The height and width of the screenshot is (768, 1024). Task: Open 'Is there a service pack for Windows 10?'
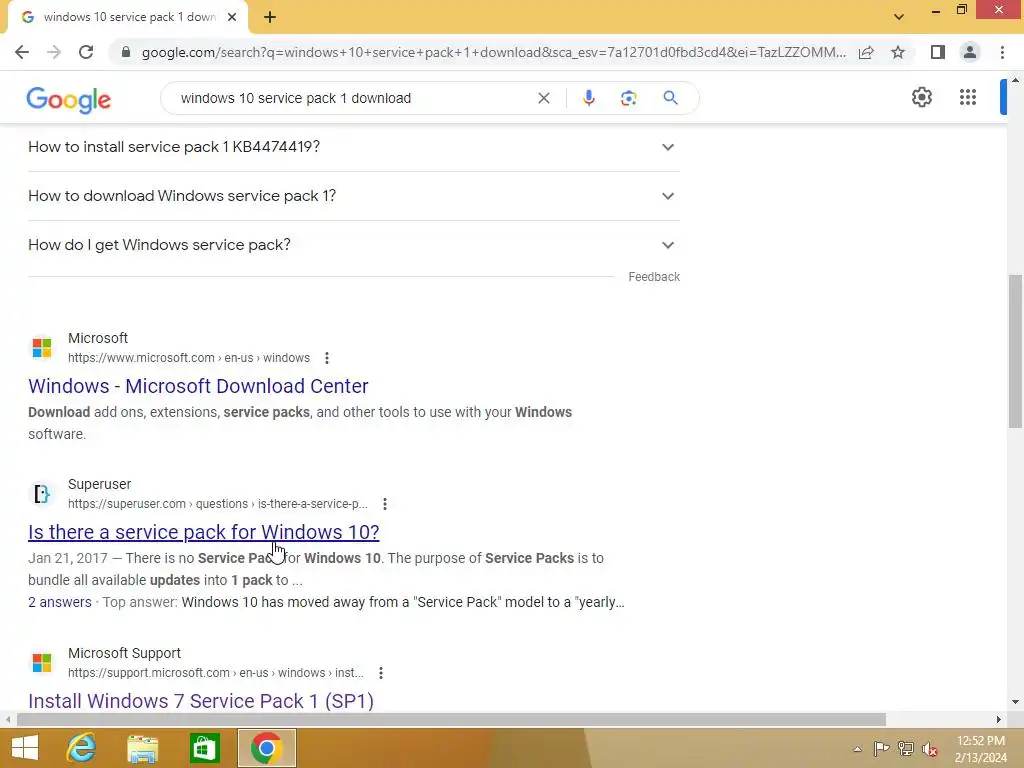[204, 532]
